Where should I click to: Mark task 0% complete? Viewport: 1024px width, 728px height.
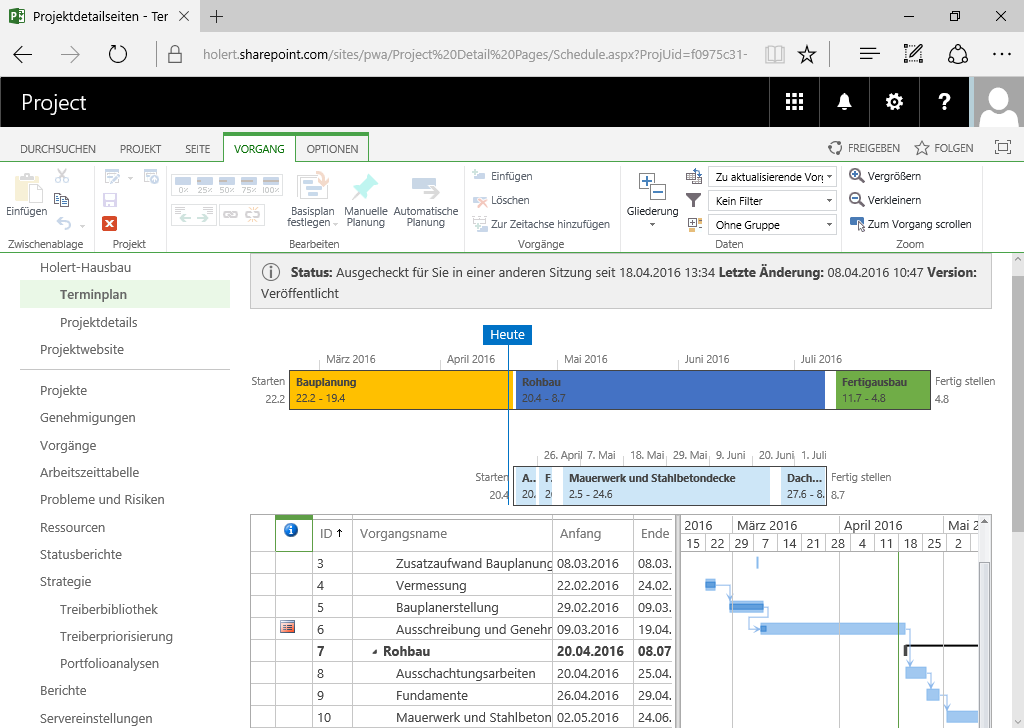[184, 185]
